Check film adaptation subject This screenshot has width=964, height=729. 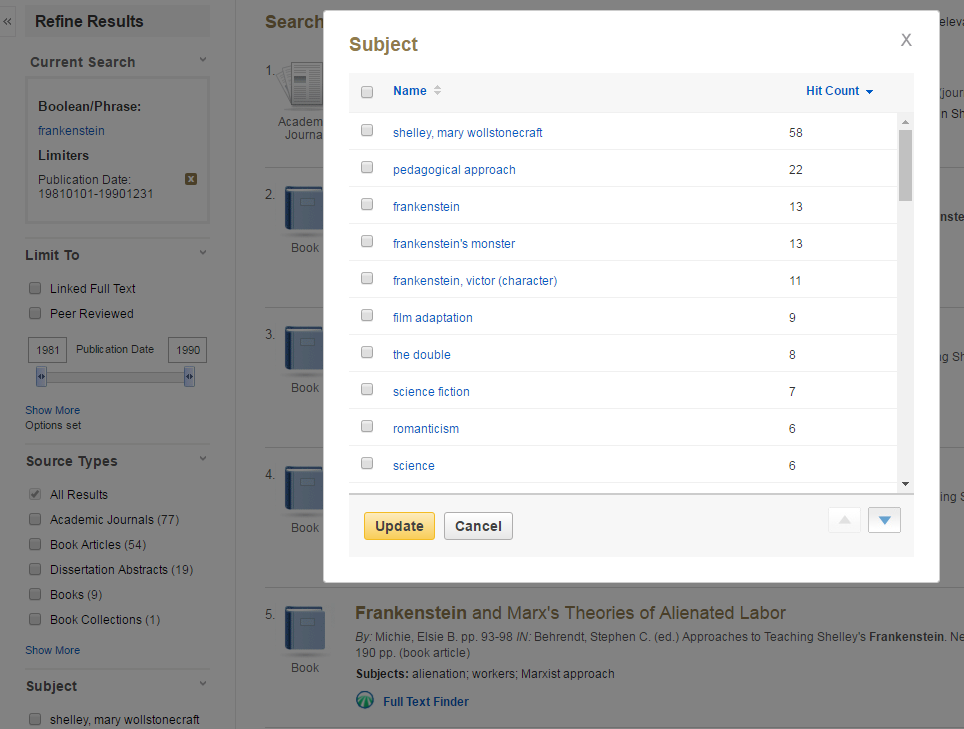[x=367, y=315]
